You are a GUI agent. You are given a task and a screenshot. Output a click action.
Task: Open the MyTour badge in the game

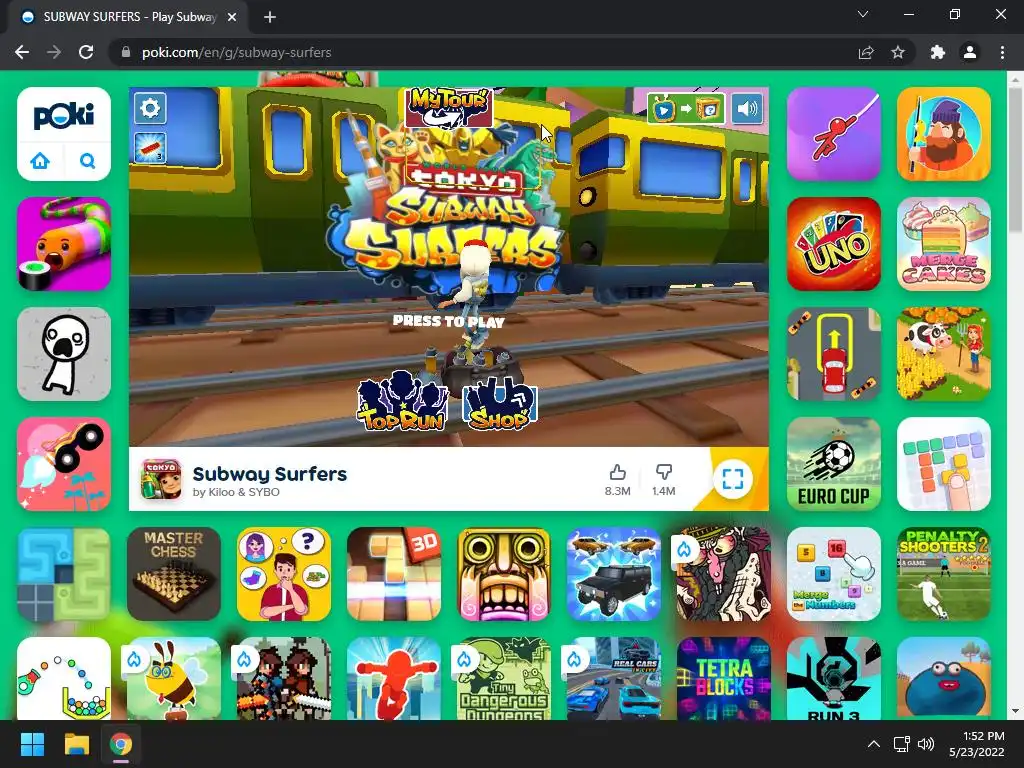pos(448,107)
